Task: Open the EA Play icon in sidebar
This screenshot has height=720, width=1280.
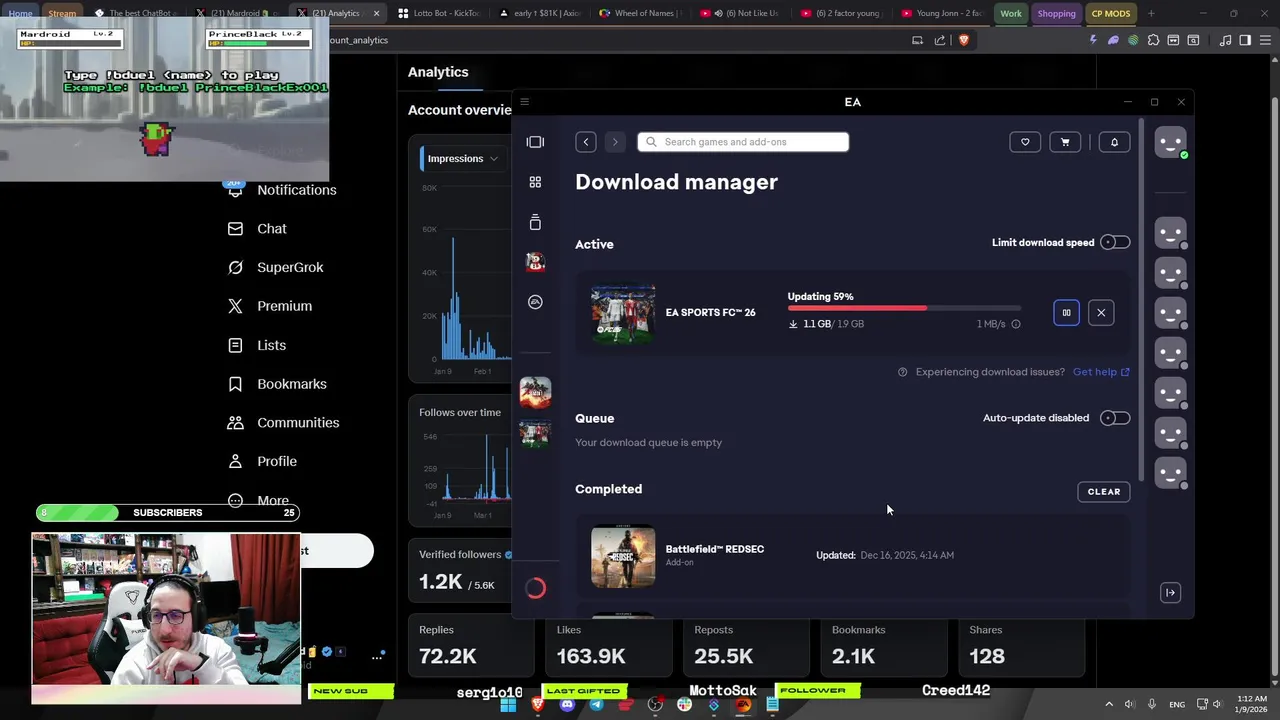Action: coord(535,302)
